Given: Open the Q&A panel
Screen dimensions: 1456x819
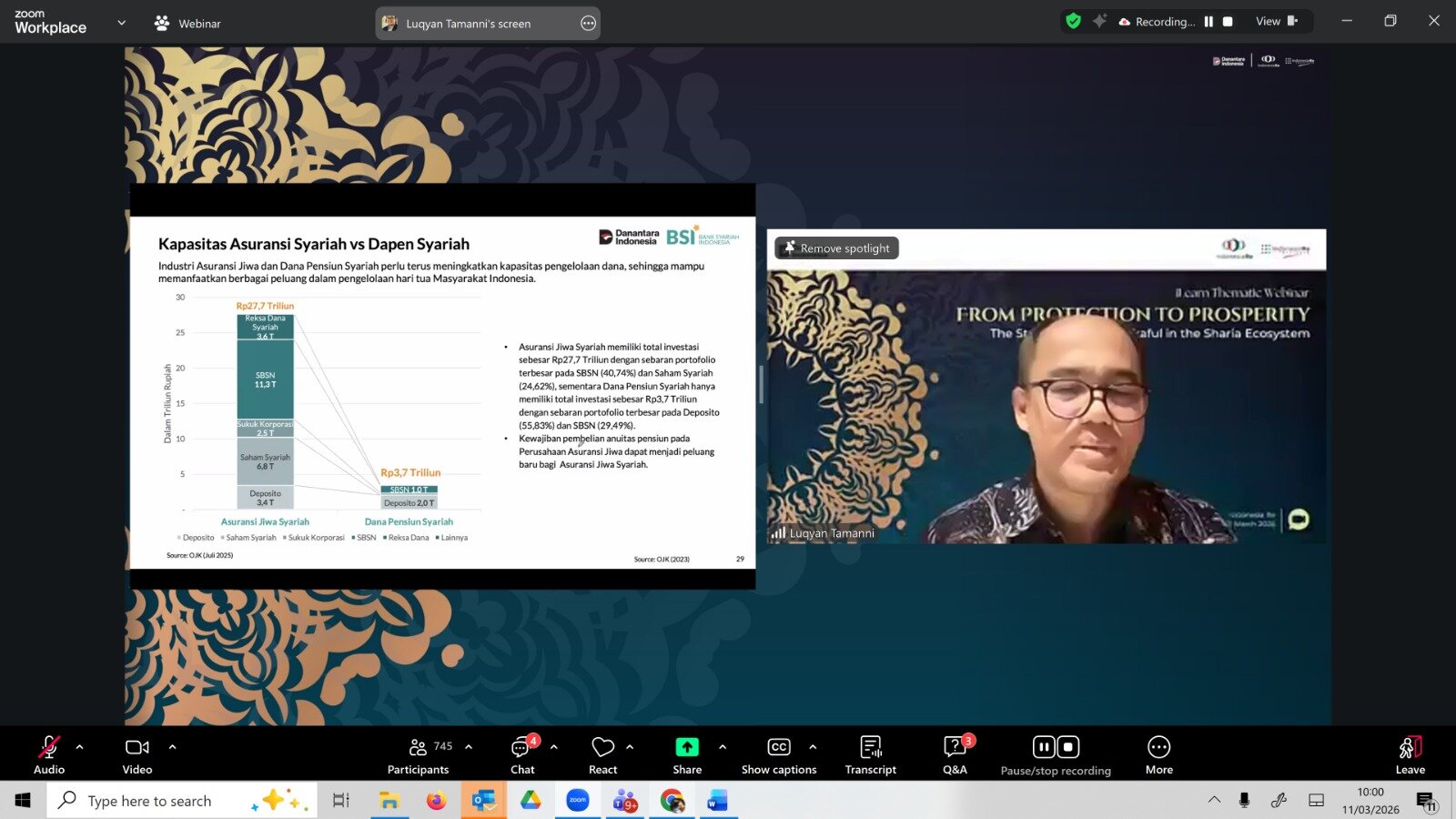Looking at the screenshot, I should click(x=955, y=754).
